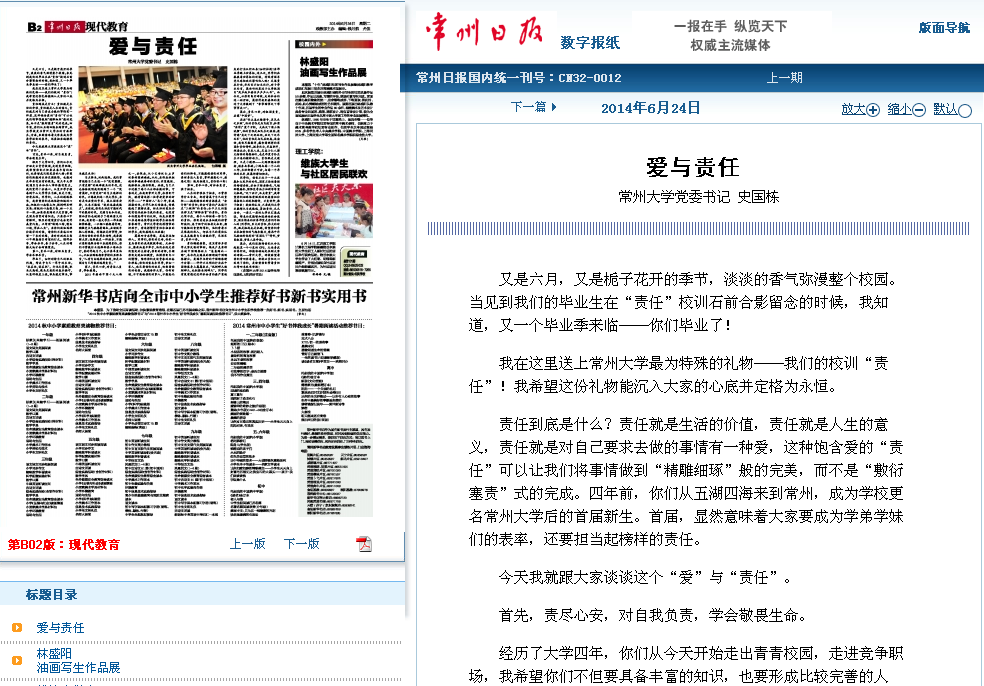Click the default-size circle icon beside 默认
This screenshot has height=686, width=984.
965,110
